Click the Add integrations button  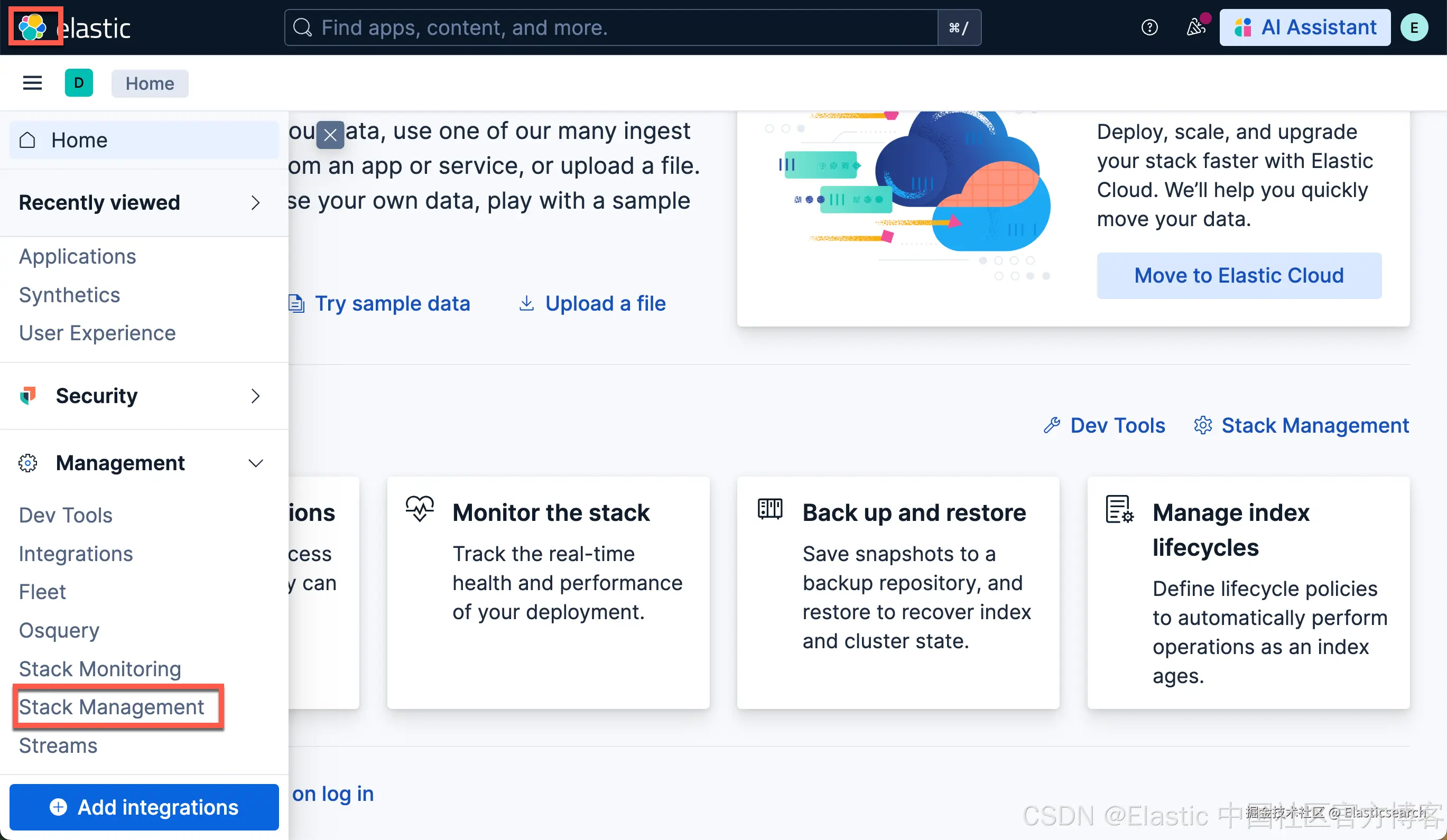point(144,807)
